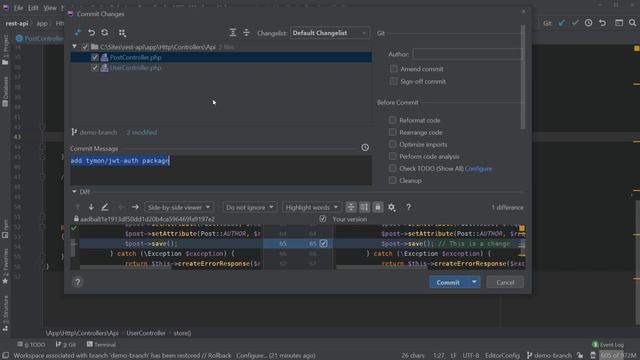
Task: Collapse all nodes in the changes tree
Action: (246, 33)
